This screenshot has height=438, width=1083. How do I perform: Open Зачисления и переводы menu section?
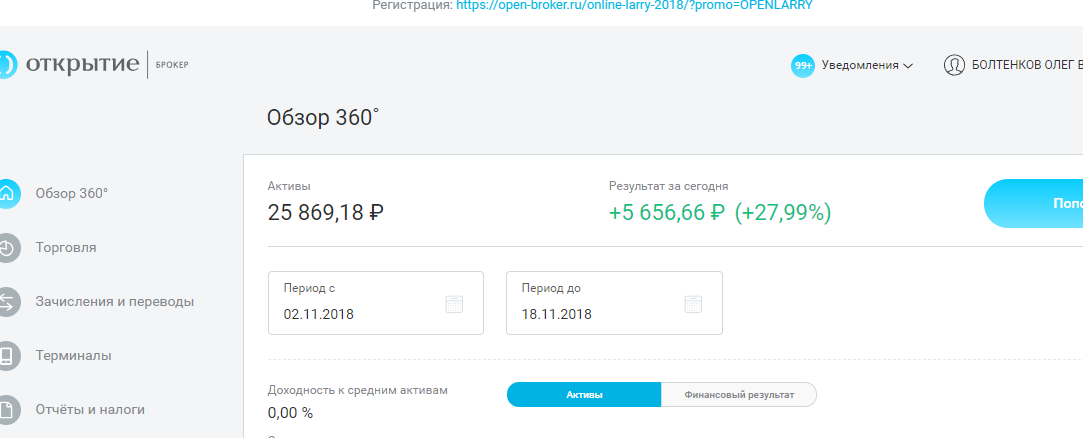pos(114,301)
